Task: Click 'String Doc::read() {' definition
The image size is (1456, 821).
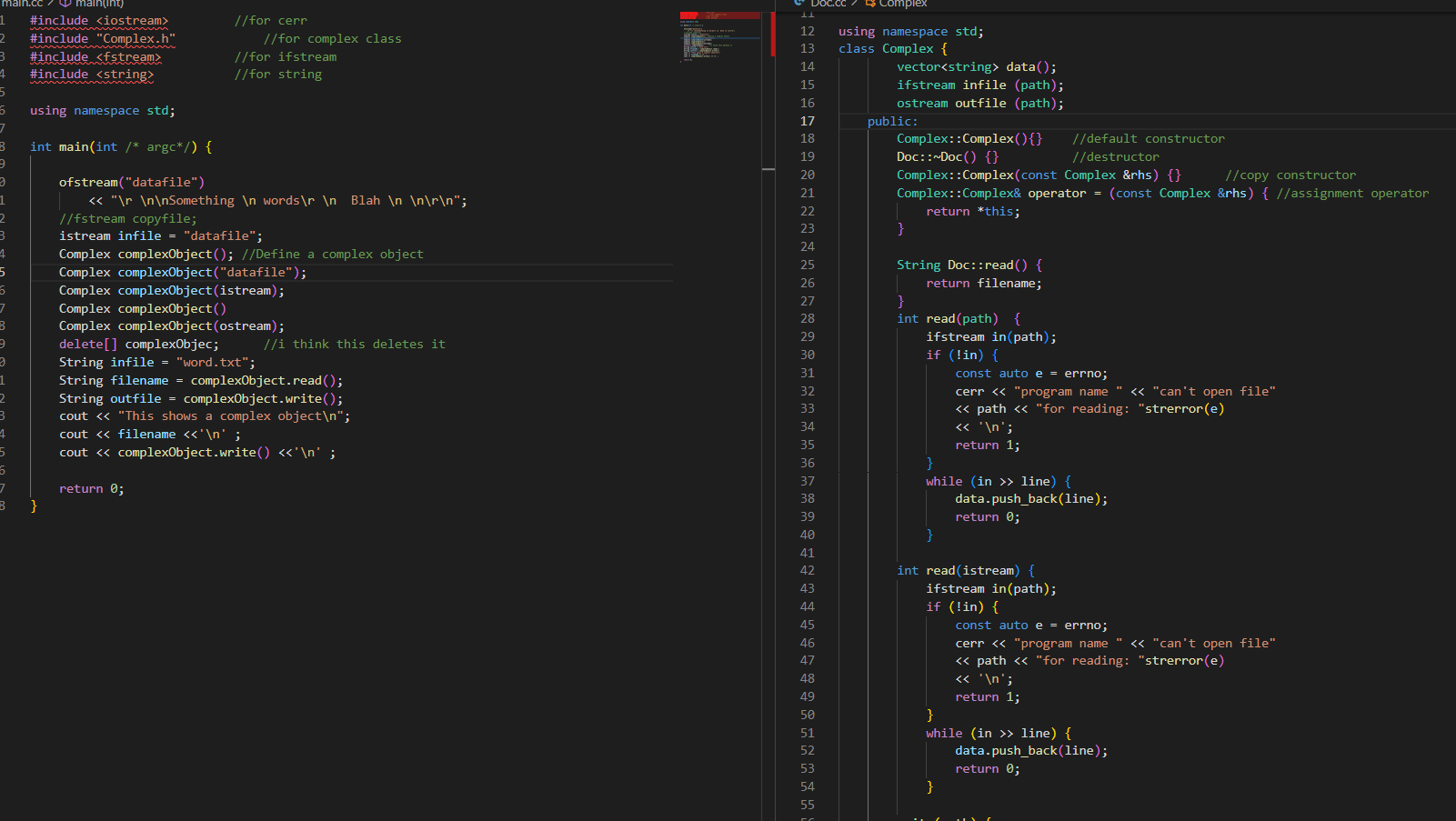Action: click(969, 265)
